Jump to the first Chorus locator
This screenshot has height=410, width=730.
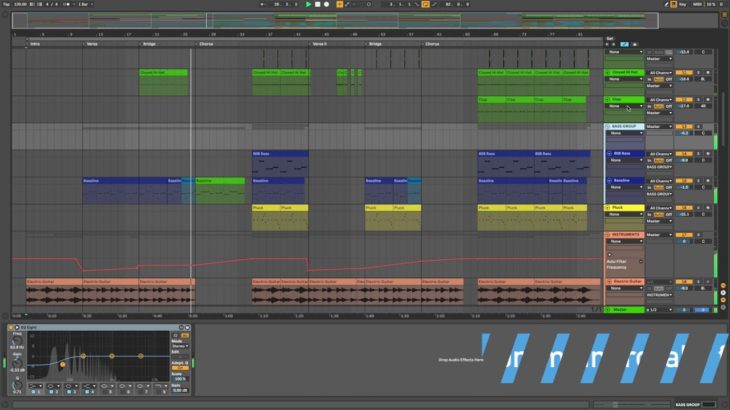[206, 44]
